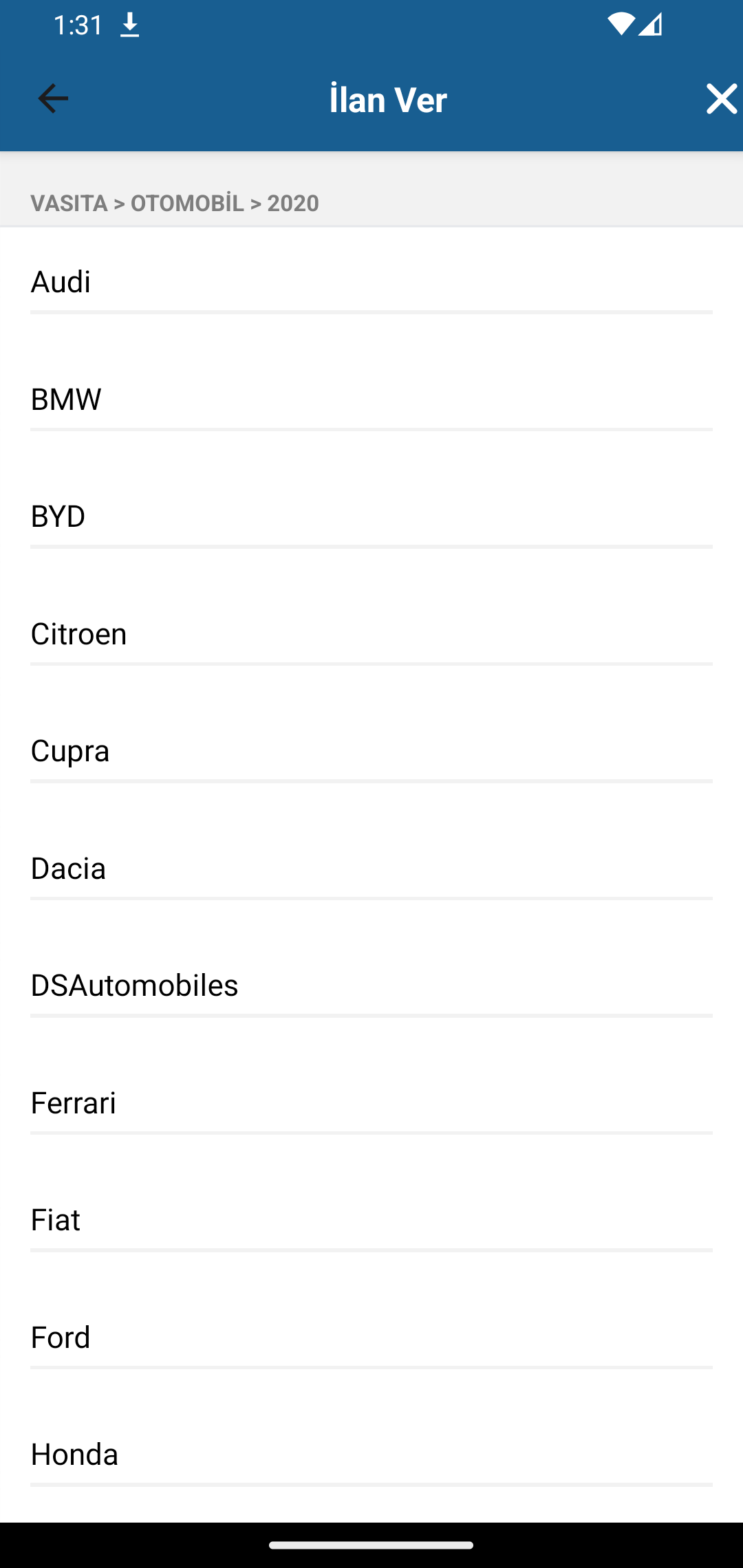Tap the Wi-Fi status icon
The image size is (743, 1568).
tap(621, 25)
